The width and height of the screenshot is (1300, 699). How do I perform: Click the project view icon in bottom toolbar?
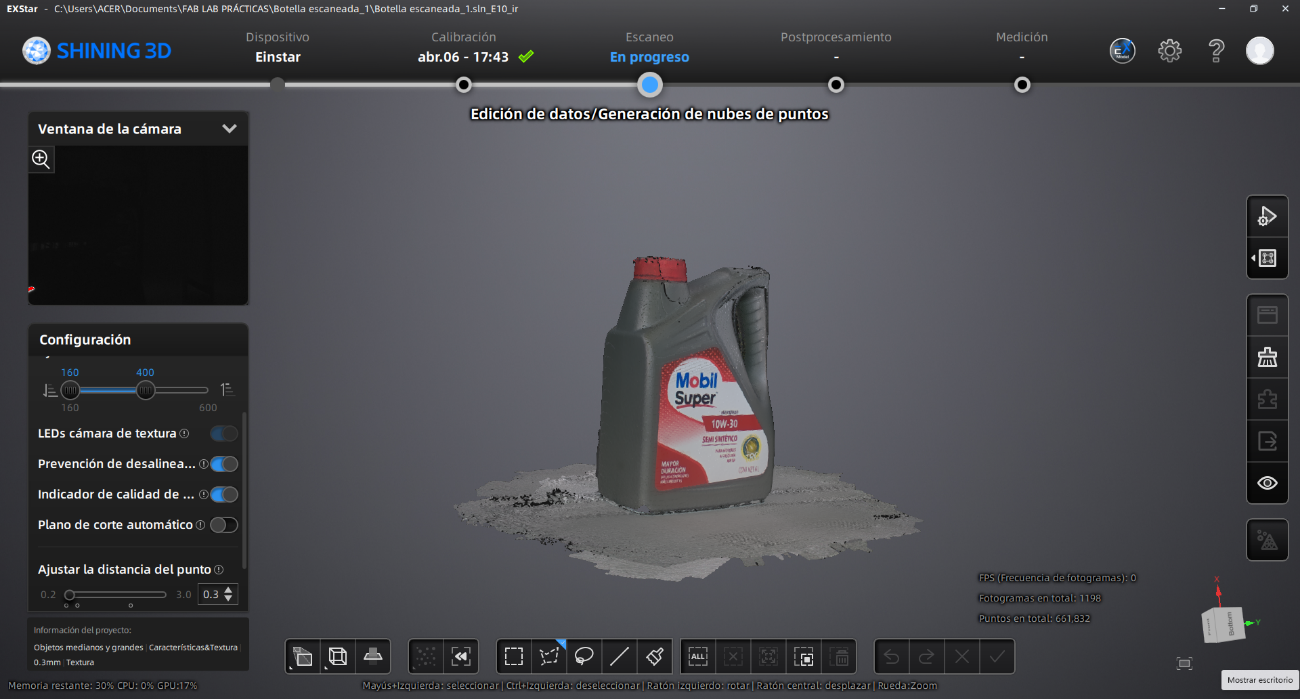[x=302, y=657]
